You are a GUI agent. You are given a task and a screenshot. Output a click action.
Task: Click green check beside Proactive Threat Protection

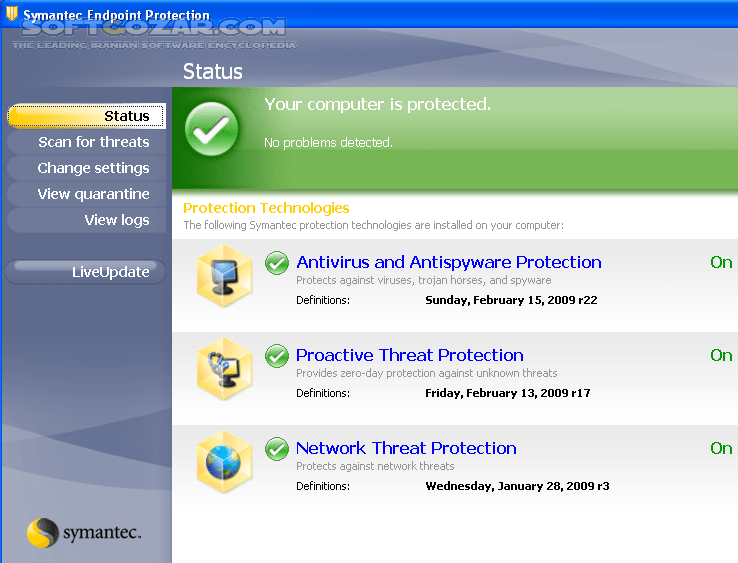click(277, 356)
